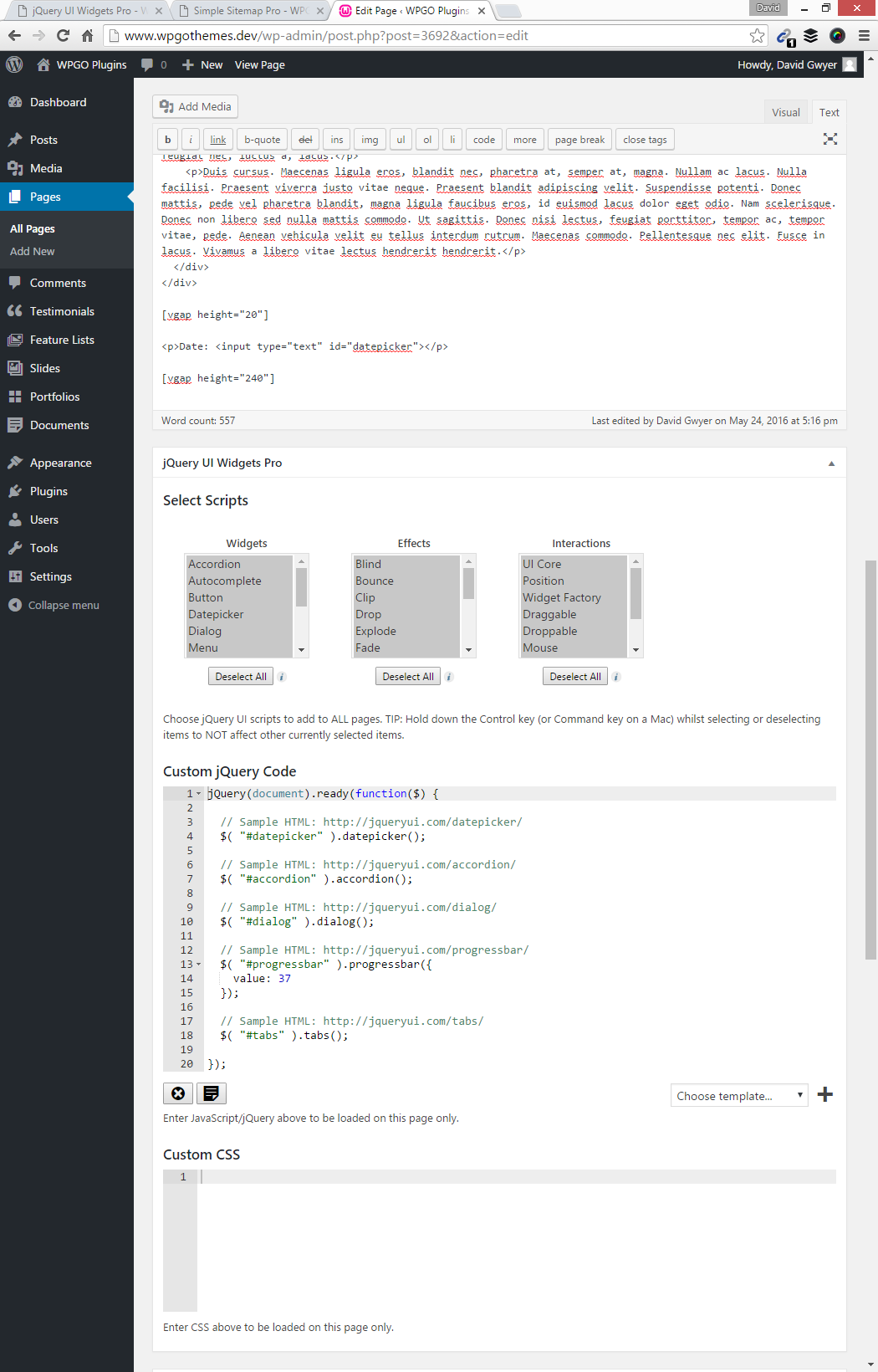The image size is (878, 1372).
Task: Fold code block at line 1
Action: pos(199,794)
